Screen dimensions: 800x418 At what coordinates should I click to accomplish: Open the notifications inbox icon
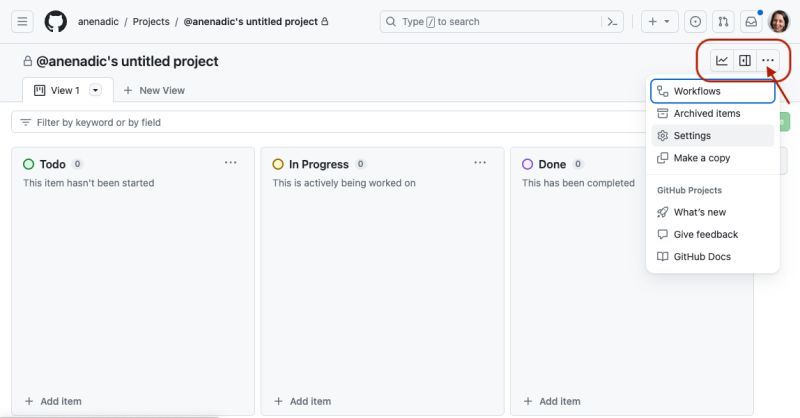pos(751,22)
